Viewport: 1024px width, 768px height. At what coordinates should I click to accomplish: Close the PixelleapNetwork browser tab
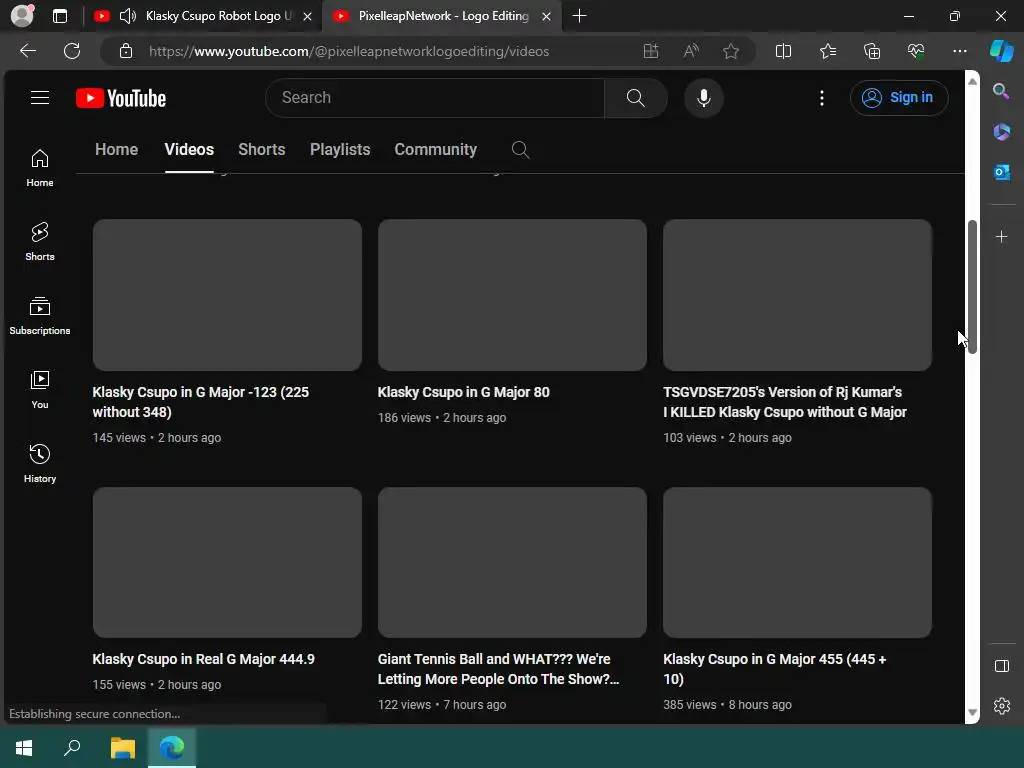[547, 16]
